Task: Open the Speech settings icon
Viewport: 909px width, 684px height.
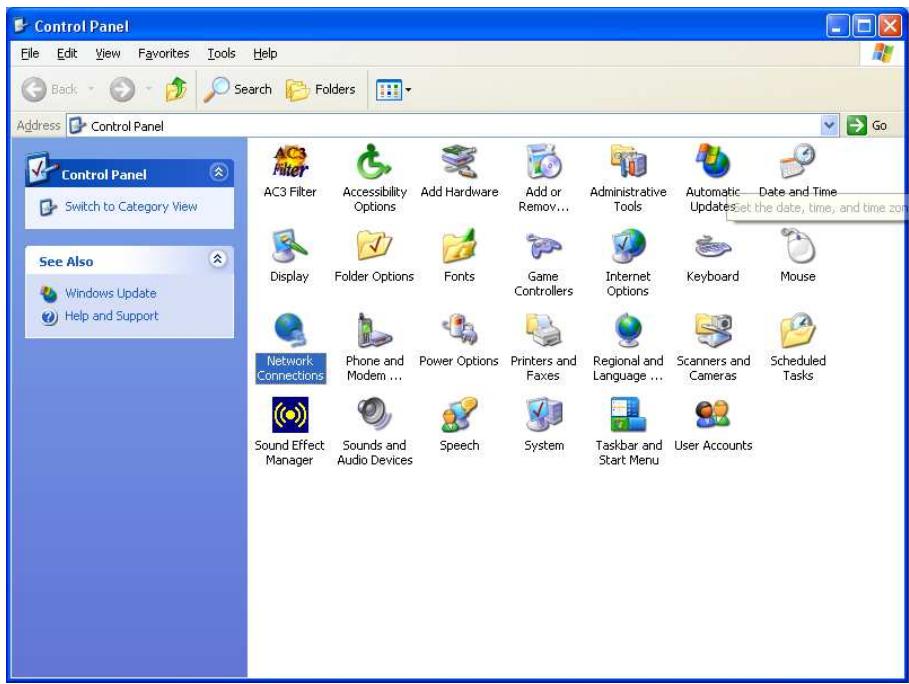Action: 459,415
